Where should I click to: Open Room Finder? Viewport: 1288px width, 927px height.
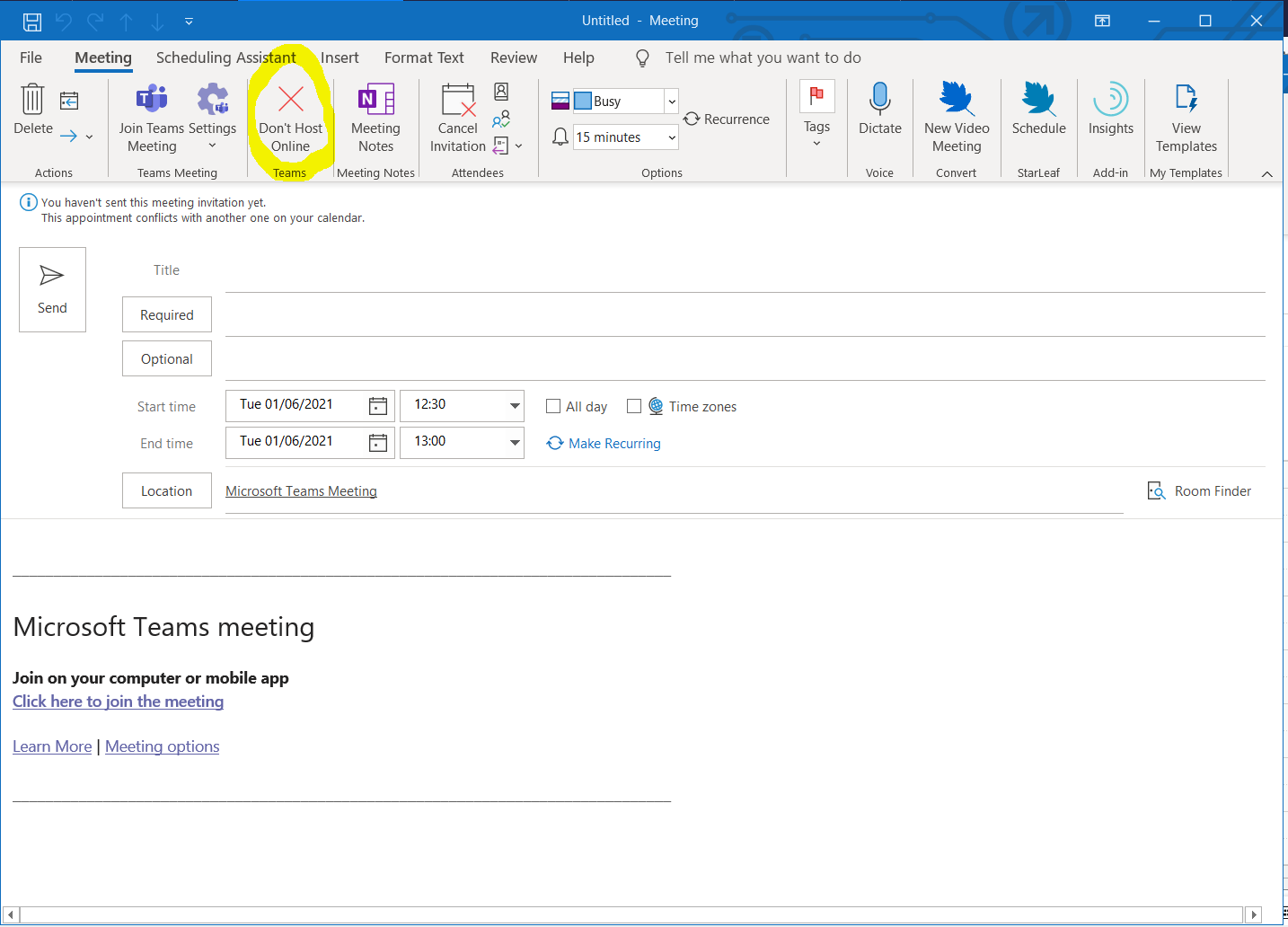(x=1199, y=490)
